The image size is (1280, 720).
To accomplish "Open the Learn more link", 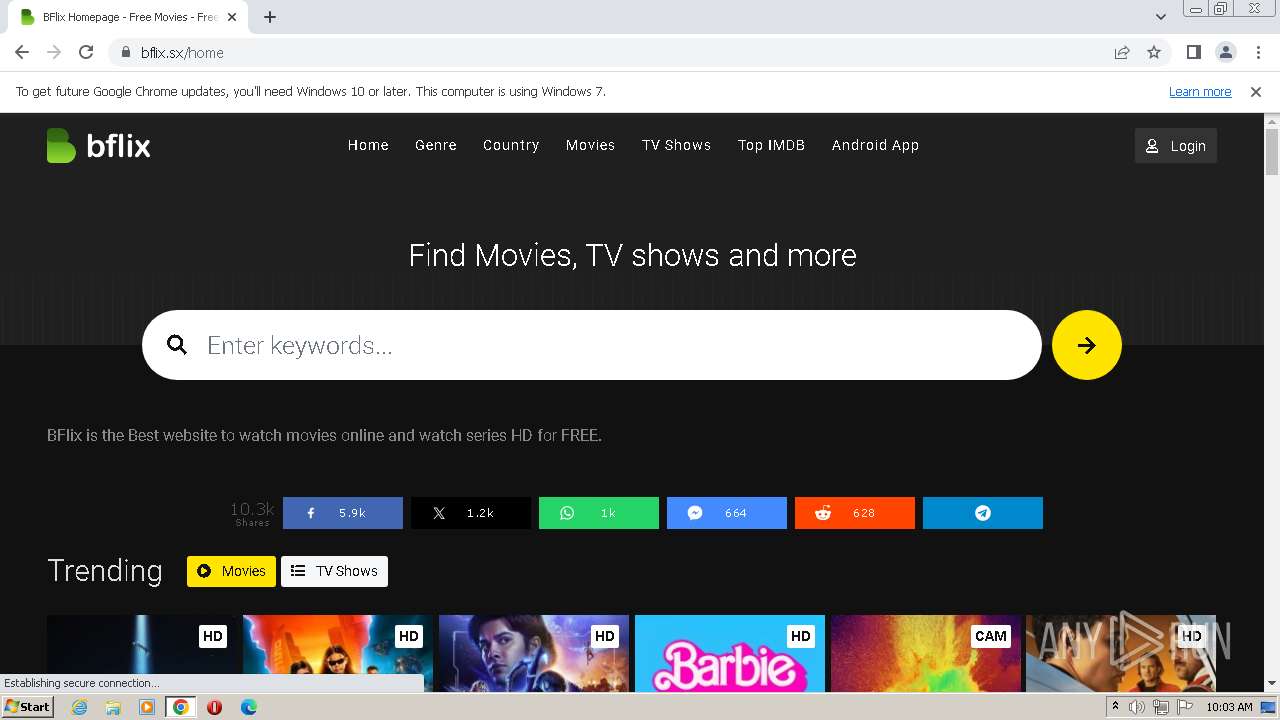I will (x=1200, y=92).
